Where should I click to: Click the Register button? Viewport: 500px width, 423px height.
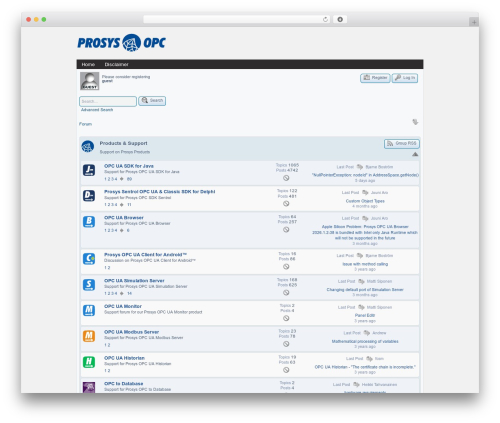pyautogui.click(x=375, y=78)
